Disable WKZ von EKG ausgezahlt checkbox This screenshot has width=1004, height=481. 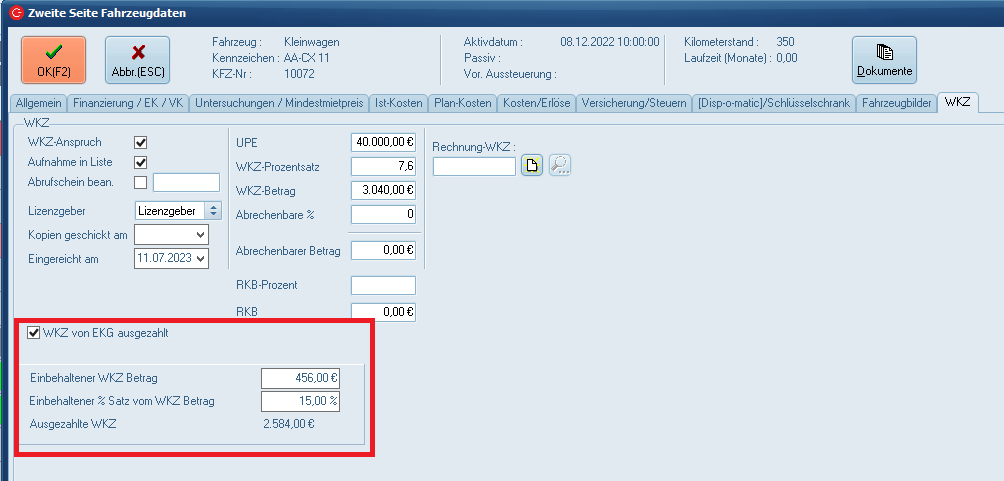tap(34, 333)
